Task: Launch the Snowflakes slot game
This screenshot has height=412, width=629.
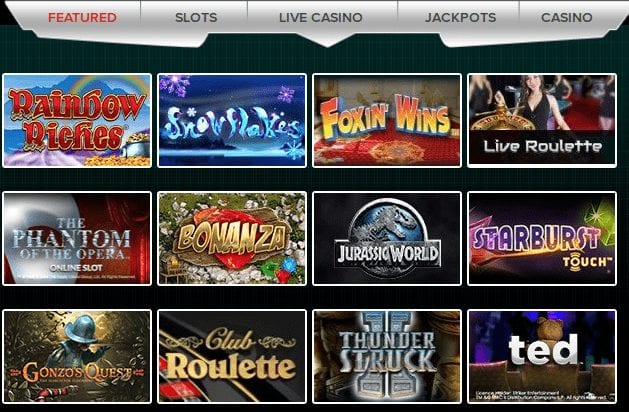Action: click(x=232, y=120)
